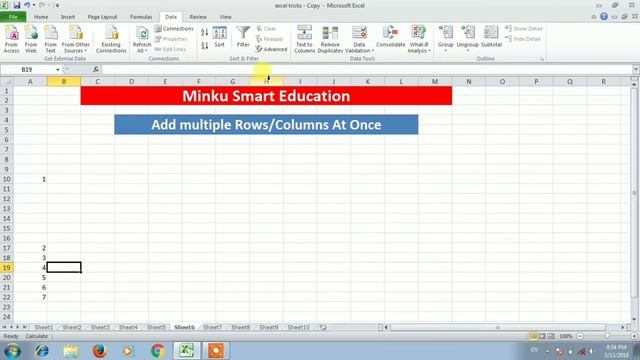Expand the formula bar
Viewport: 640px width, 360px height.
pos(636,70)
